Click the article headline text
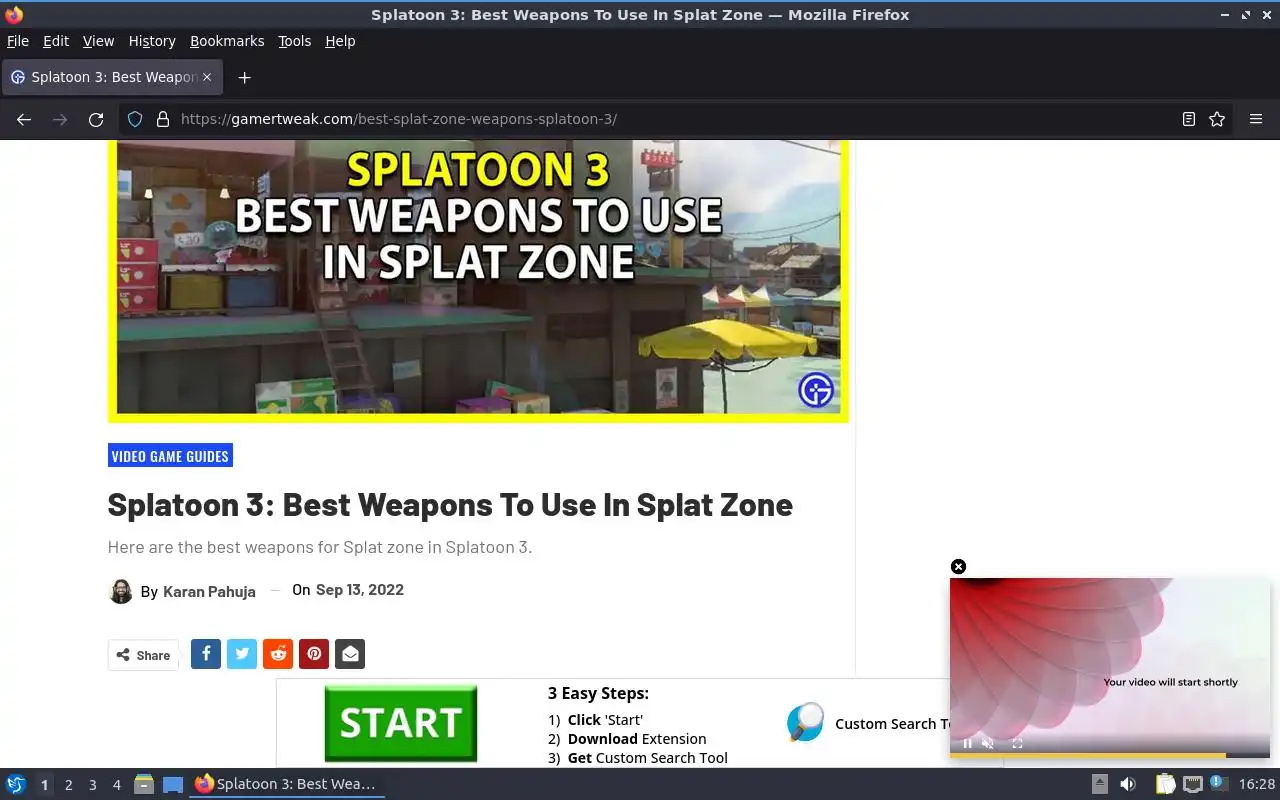Image resolution: width=1280 pixels, height=800 pixels. coord(450,505)
